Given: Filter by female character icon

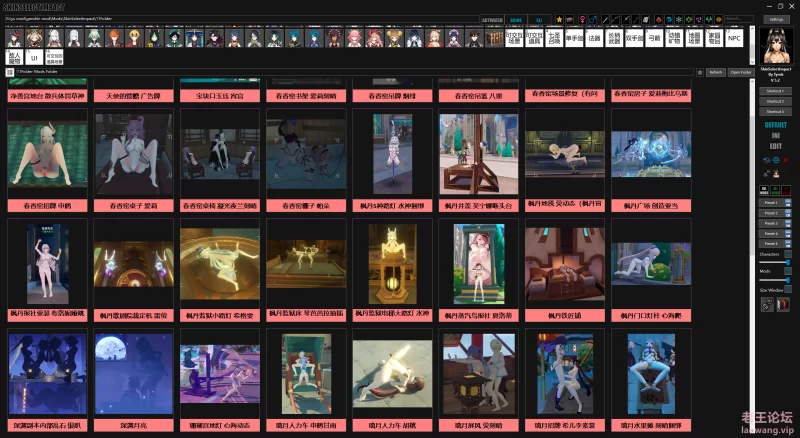Looking at the screenshot, I should pos(582,19).
